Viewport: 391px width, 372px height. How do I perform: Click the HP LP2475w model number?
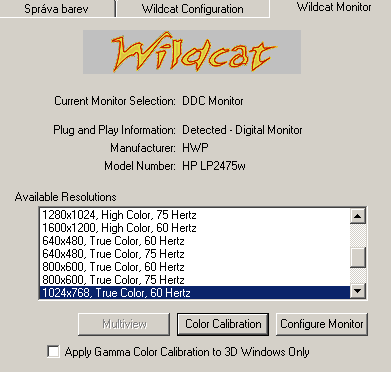pyautogui.click(x=214, y=166)
